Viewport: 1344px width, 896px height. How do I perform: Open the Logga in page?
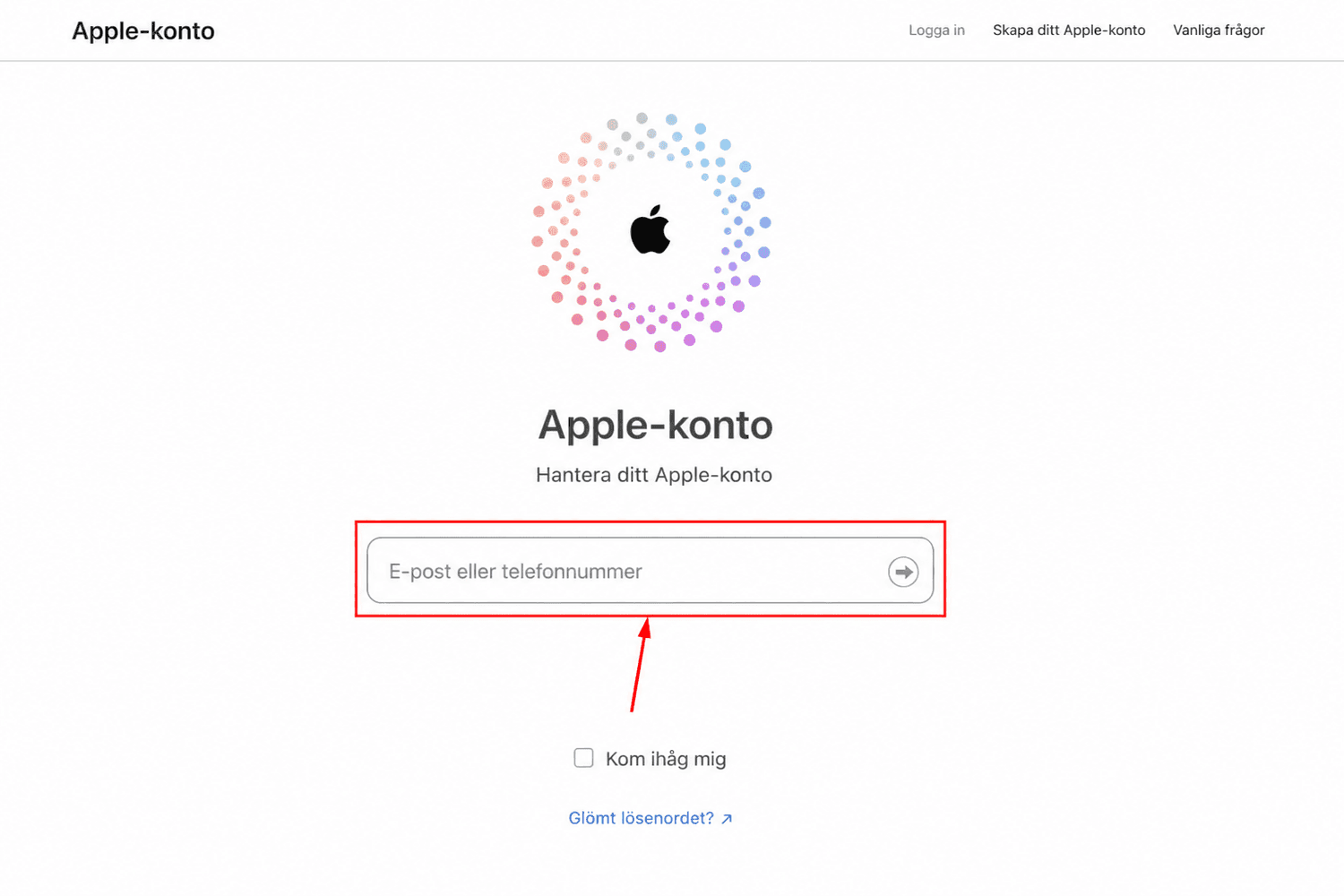(936, 30)
